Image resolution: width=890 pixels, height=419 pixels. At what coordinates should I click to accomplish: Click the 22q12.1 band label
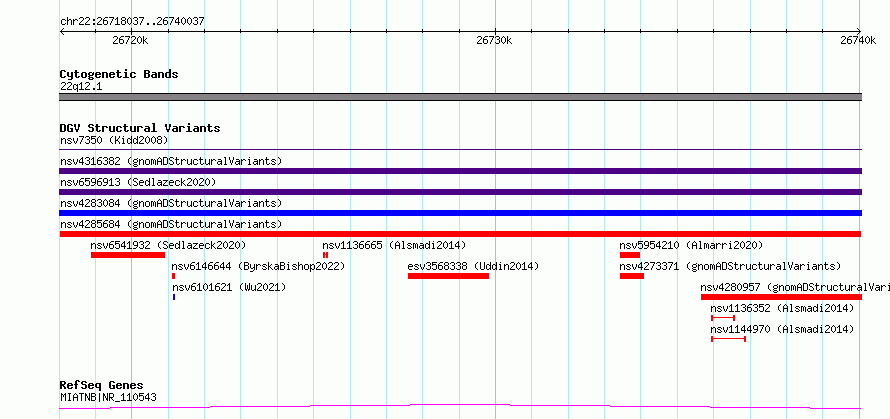click(81, 87)
